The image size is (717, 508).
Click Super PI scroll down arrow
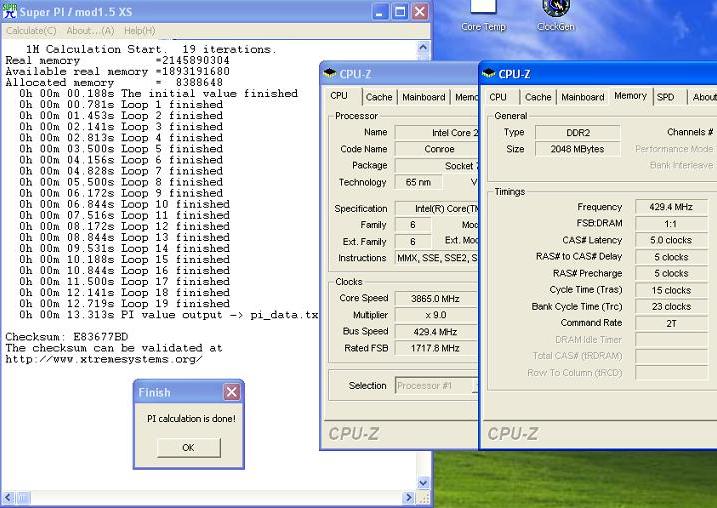click(x=423, y=483)
